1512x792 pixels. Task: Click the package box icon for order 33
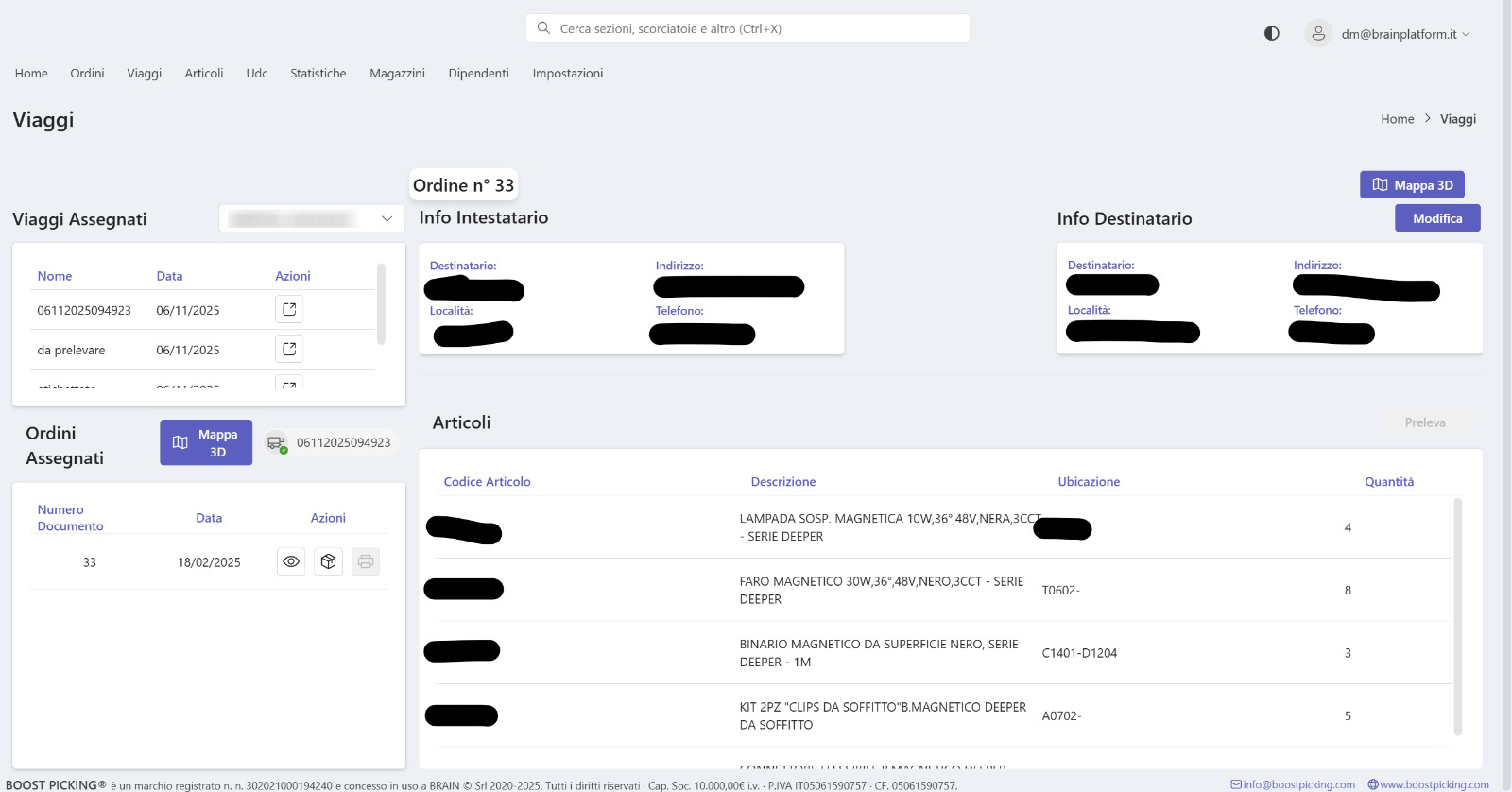[328, 561]
